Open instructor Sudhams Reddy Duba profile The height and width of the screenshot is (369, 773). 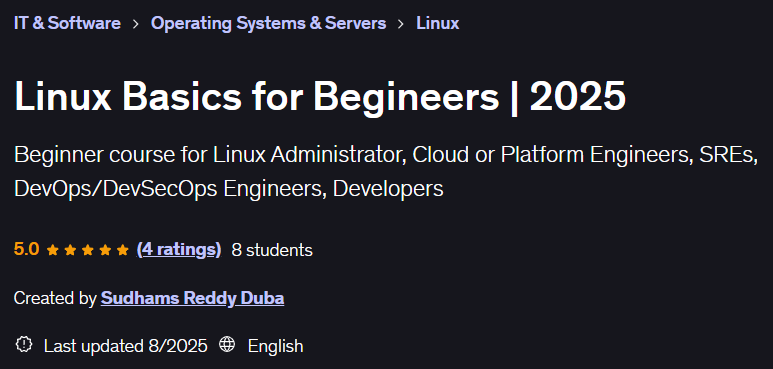[x=192, y=298]
